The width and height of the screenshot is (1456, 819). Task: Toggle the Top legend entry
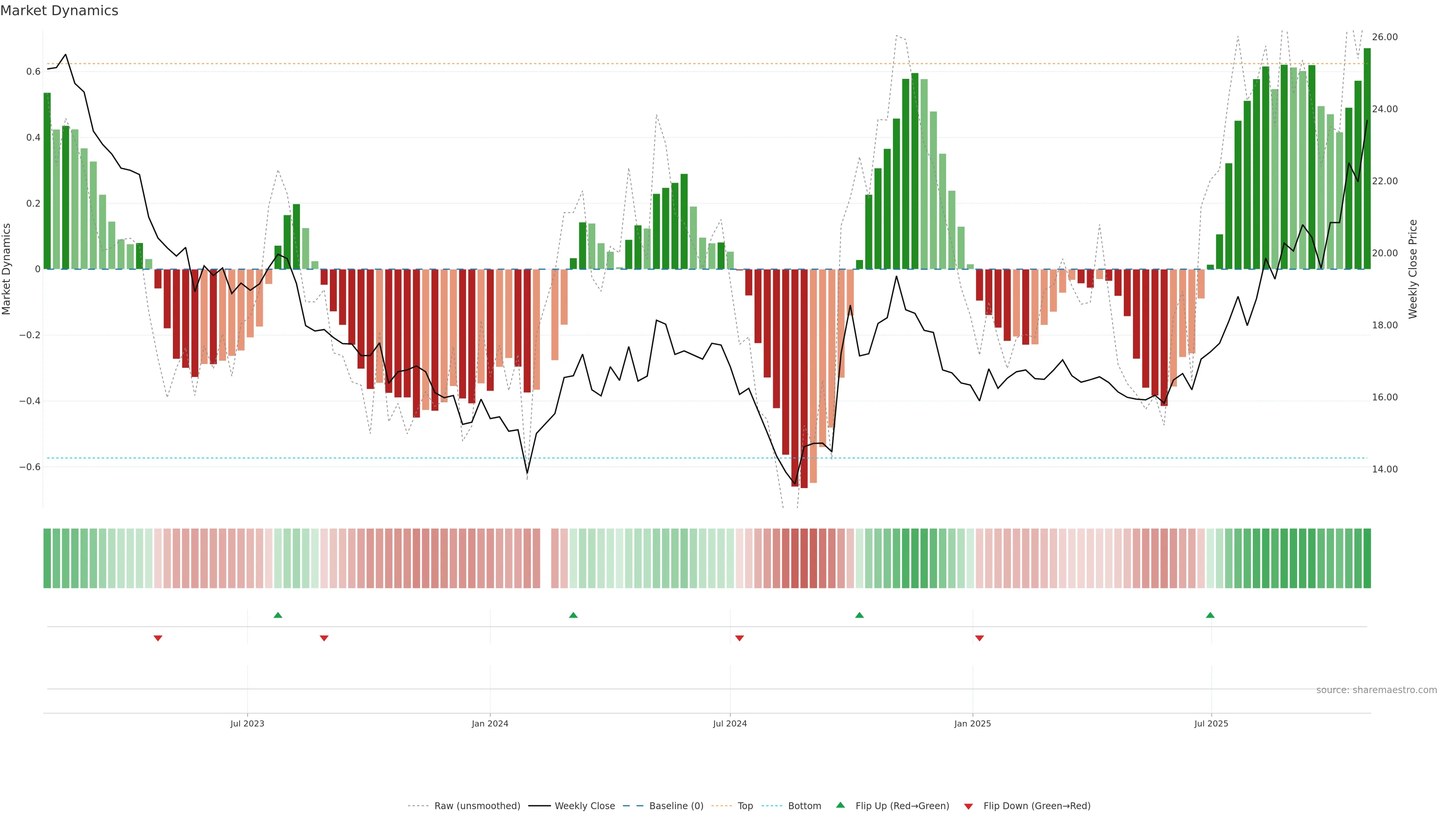[x=745, y=806]
